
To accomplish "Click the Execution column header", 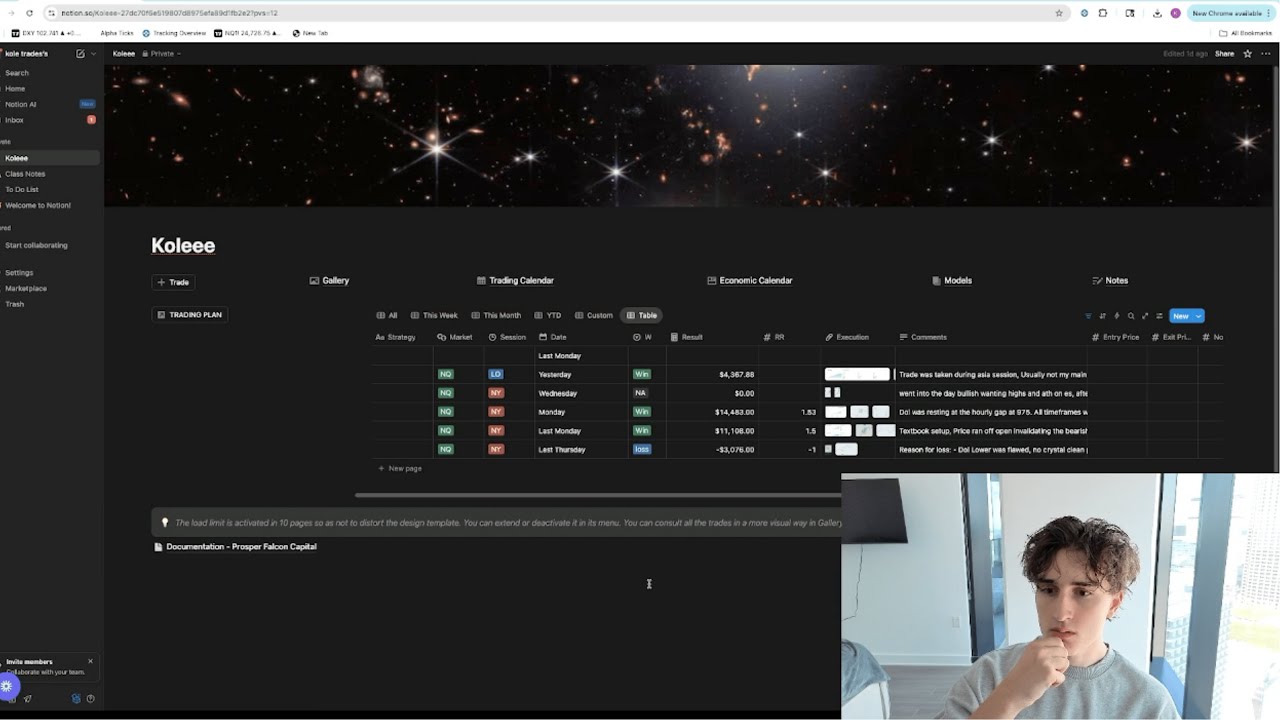I will (847, 337).
